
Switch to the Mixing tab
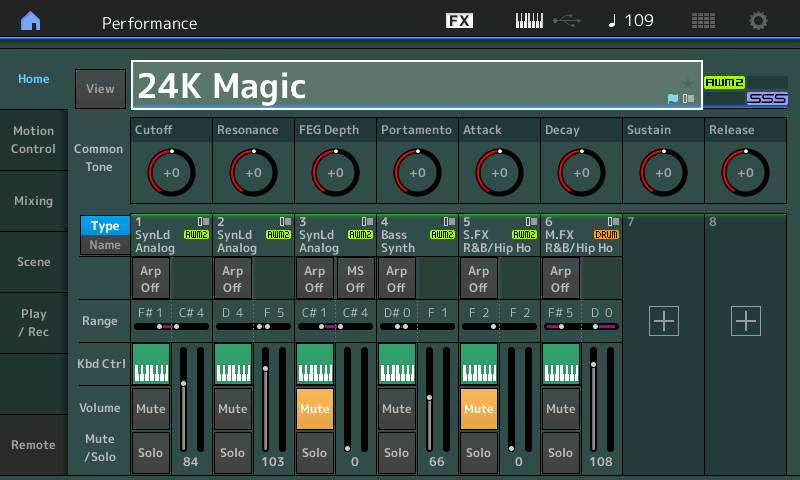33,201
